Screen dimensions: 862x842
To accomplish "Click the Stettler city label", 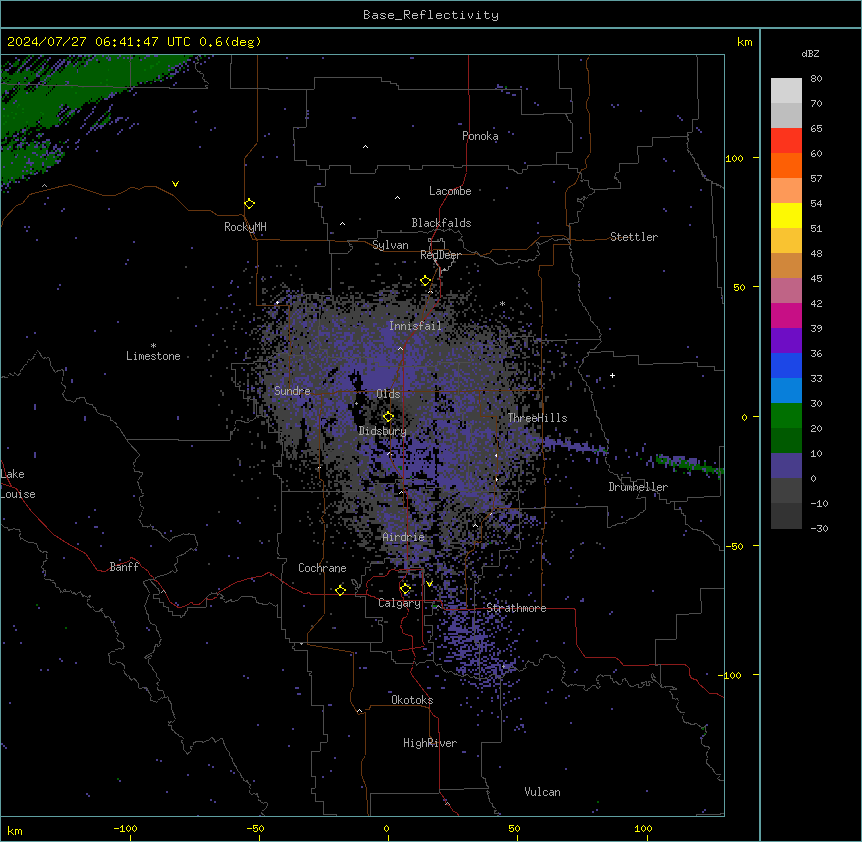I will (x=634, y=237).
